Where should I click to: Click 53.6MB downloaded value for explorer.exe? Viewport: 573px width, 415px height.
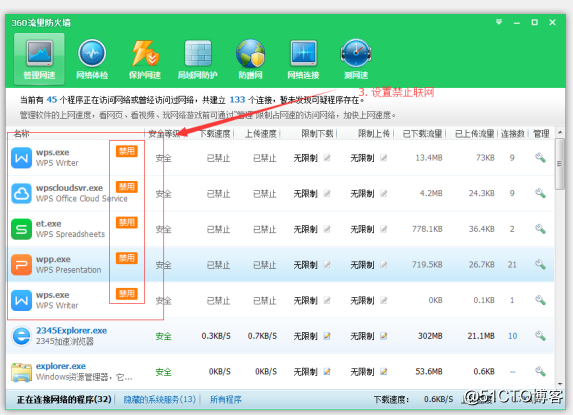[429, 372]
